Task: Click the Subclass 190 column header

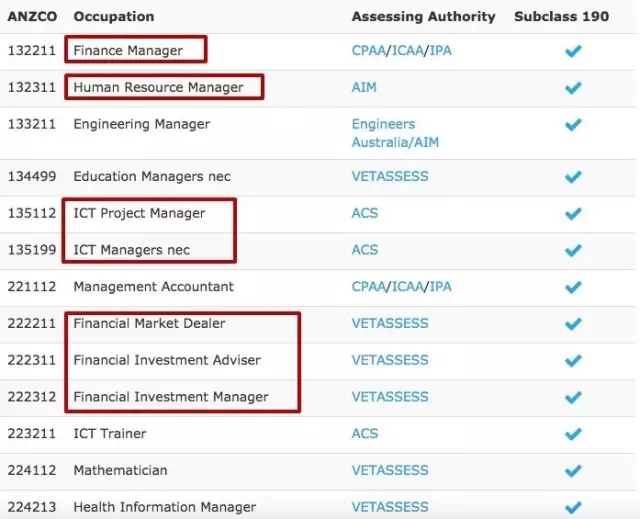Action: tap(561, 16)
